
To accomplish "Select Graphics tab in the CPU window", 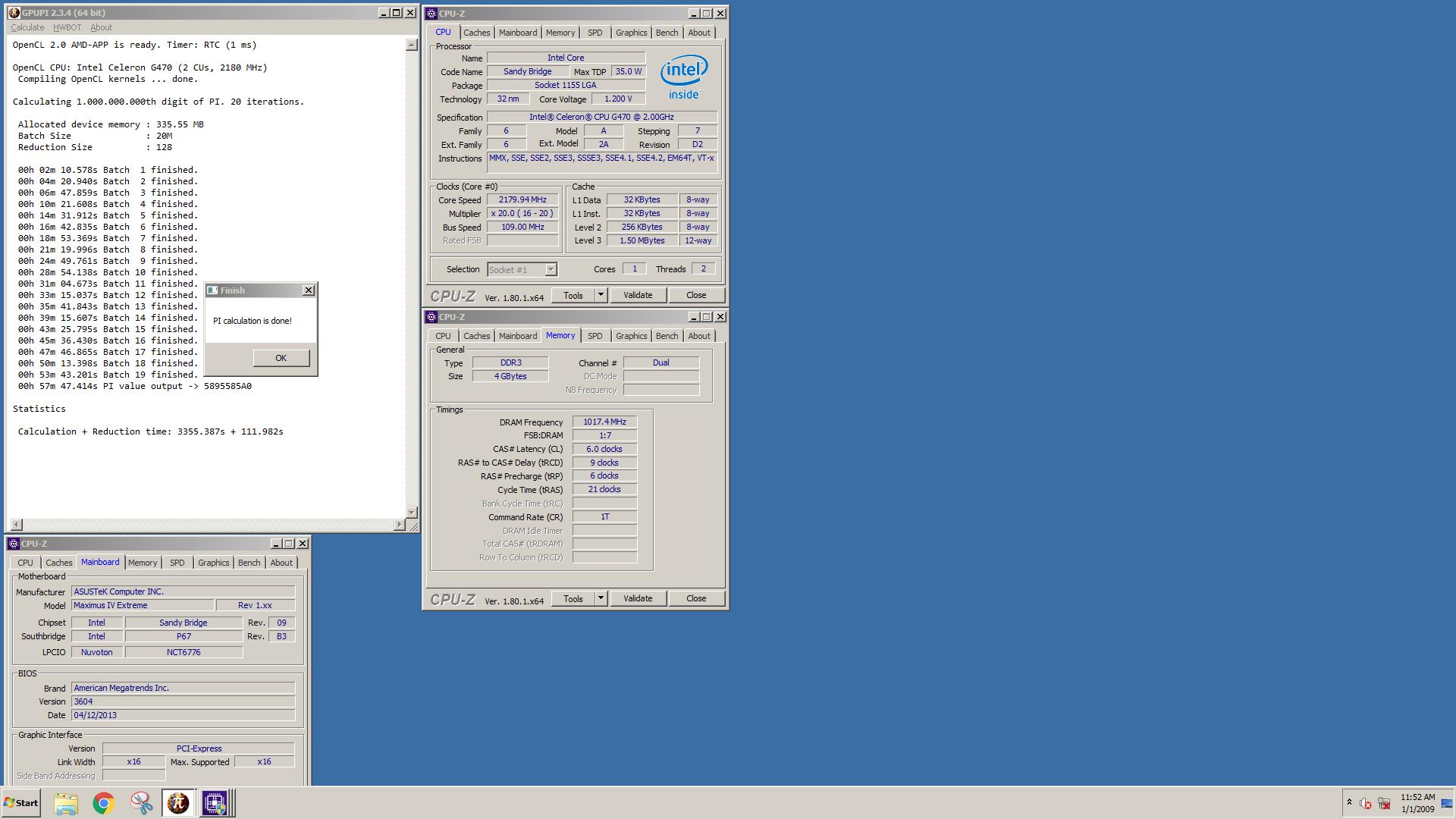I will tap(631, 33).
